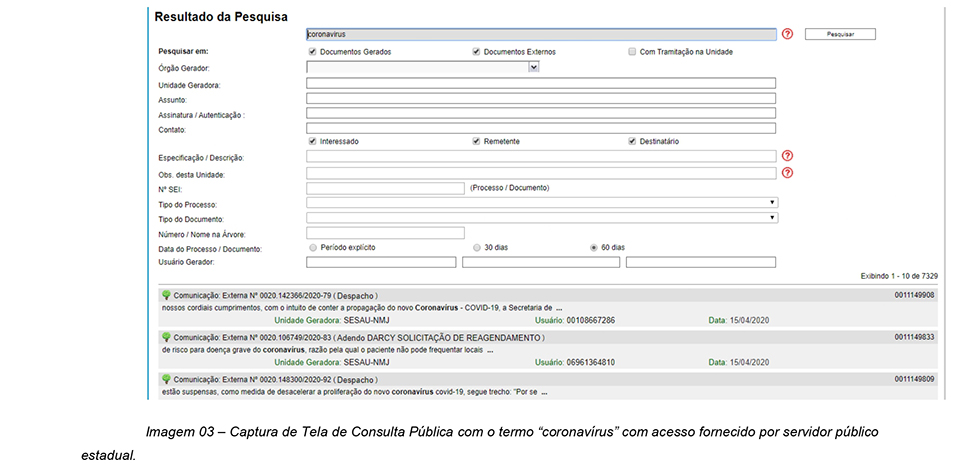Click tree icon of result 0020.142366/2020-79
960x473 pixels.
[x=166, y=295]
